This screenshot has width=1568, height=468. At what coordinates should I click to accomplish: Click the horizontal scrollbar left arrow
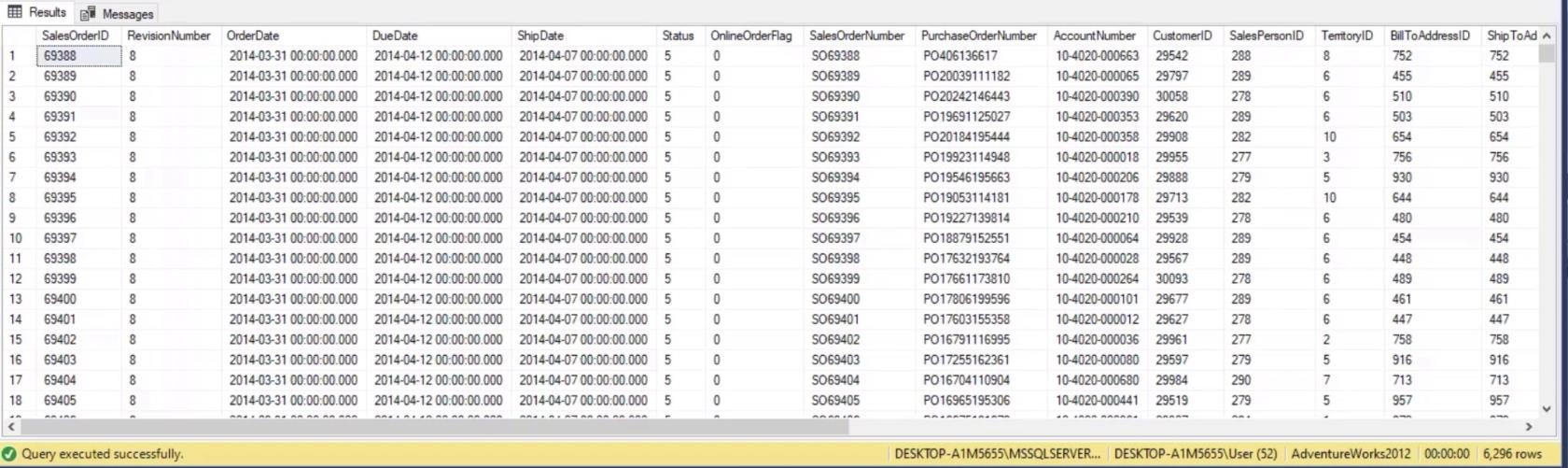(10, 426)
